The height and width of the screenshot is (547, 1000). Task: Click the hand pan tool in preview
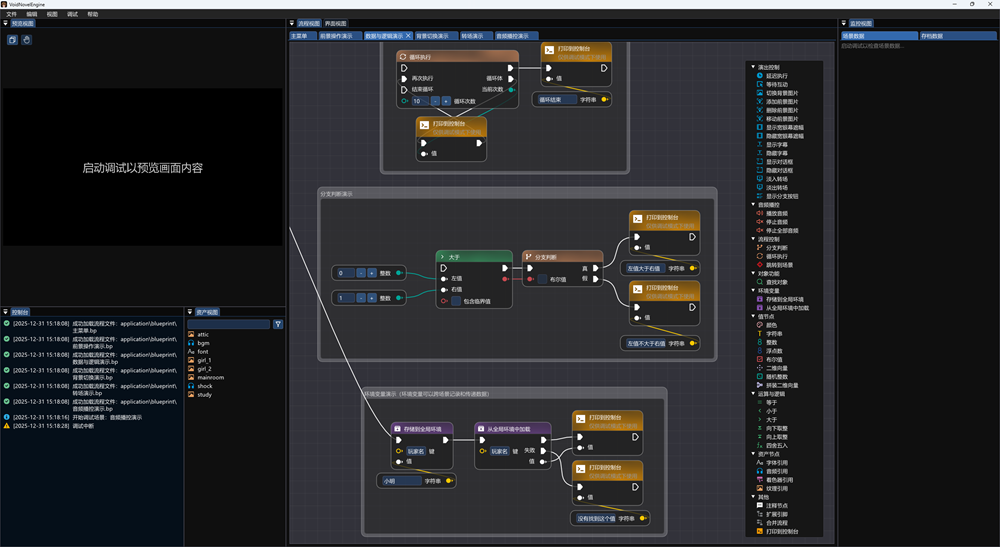coord(27,40)
